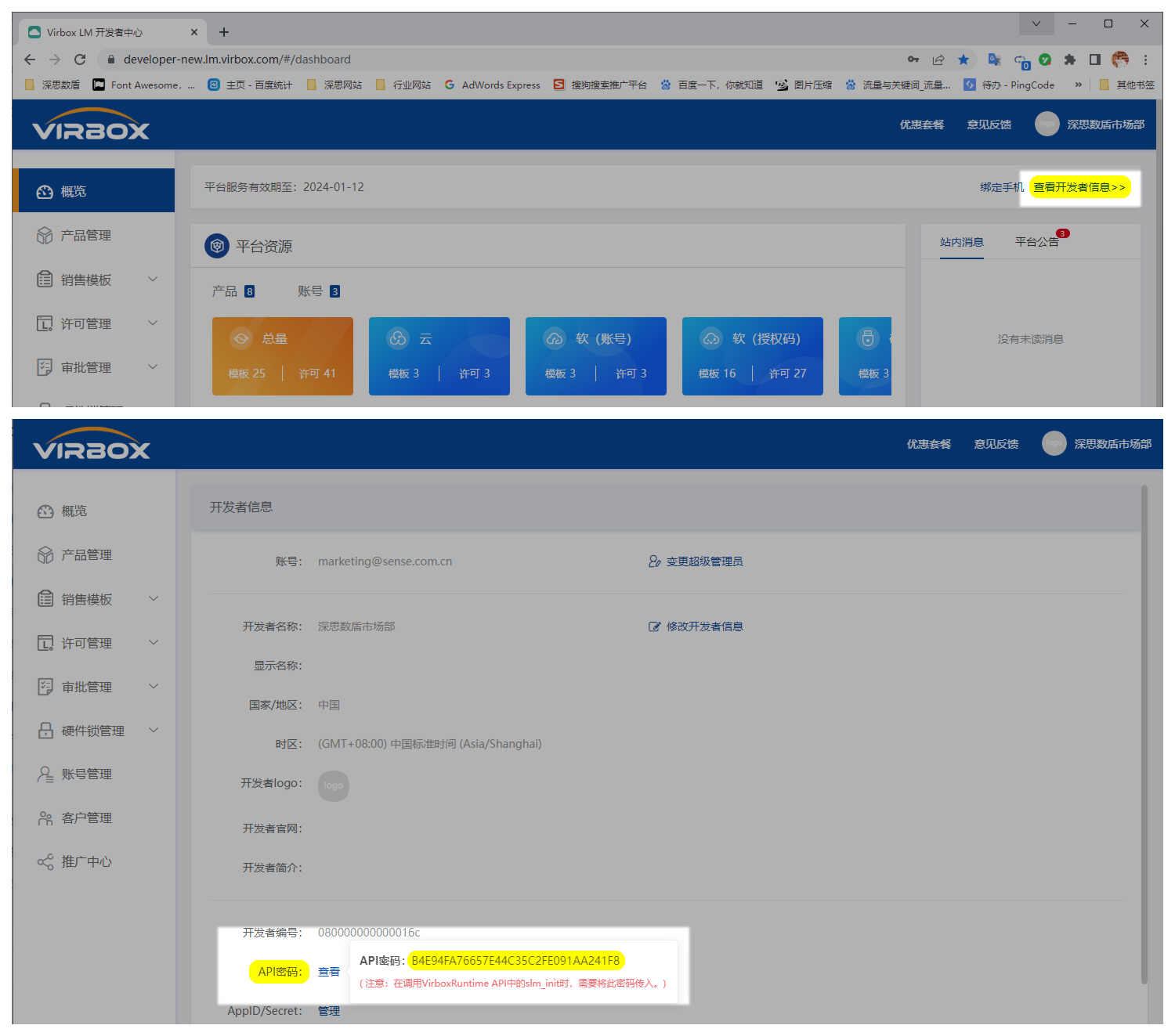Click 意见反馈 in upper header
1175x1036 pixels.
pyautogui.click(x=989, y=125)
